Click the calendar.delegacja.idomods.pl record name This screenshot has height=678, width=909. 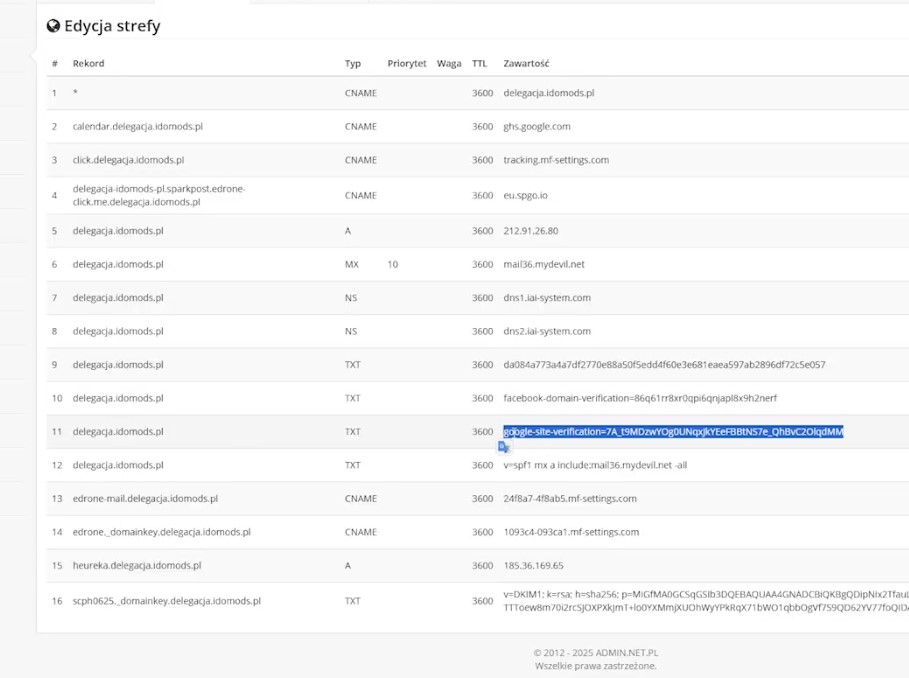pos(137,127)
